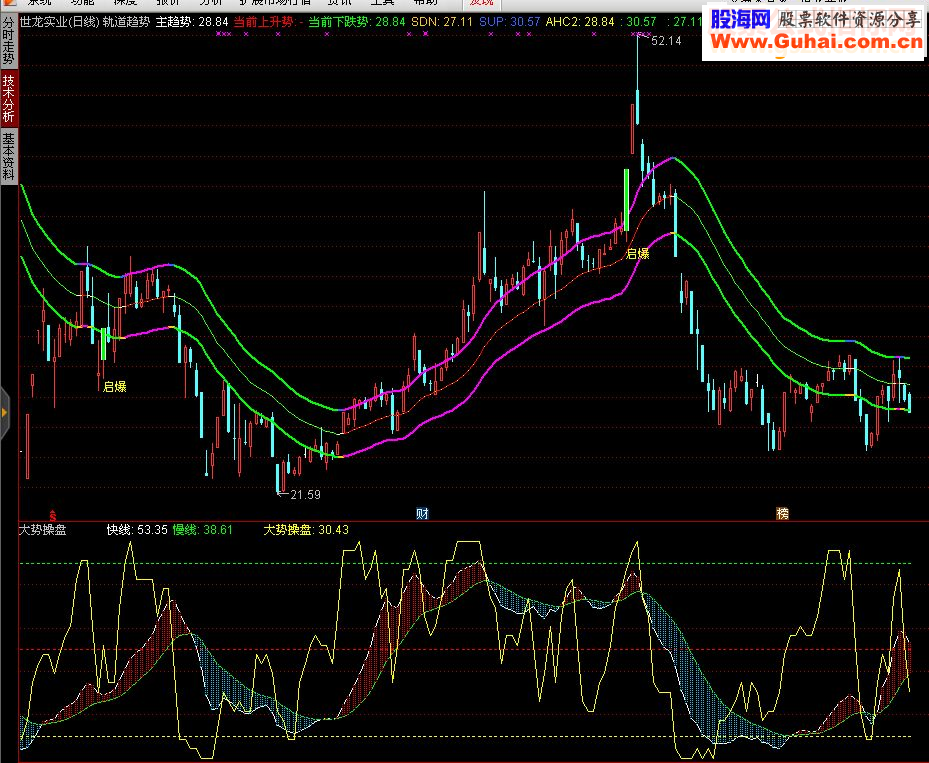Click the stock title 世龙实业(日线)
929x763 pixels.
(x=60, y=23)
